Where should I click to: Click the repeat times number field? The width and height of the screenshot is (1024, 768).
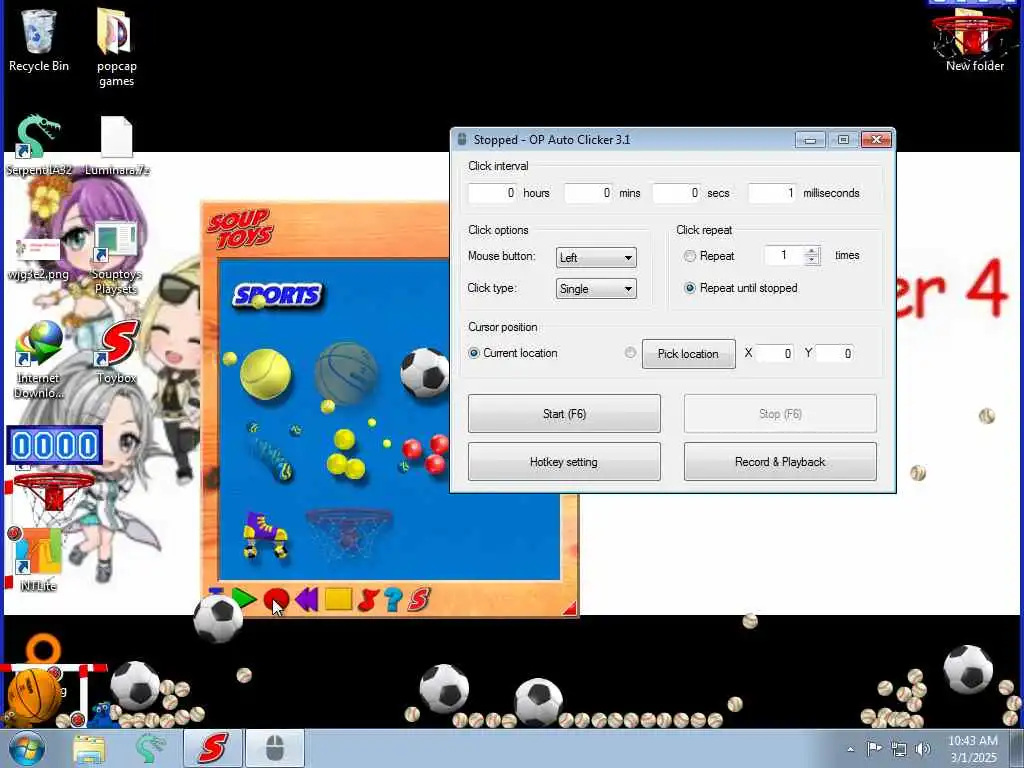pyautogui.click(x=784, y=255)
